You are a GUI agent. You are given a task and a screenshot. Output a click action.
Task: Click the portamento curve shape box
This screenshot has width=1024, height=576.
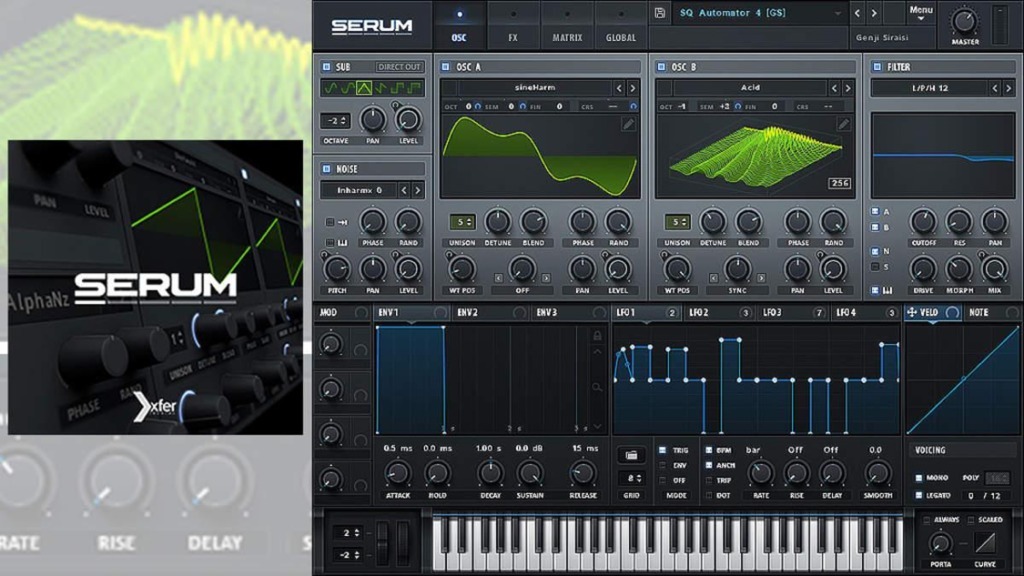click(x=985, y=543)
